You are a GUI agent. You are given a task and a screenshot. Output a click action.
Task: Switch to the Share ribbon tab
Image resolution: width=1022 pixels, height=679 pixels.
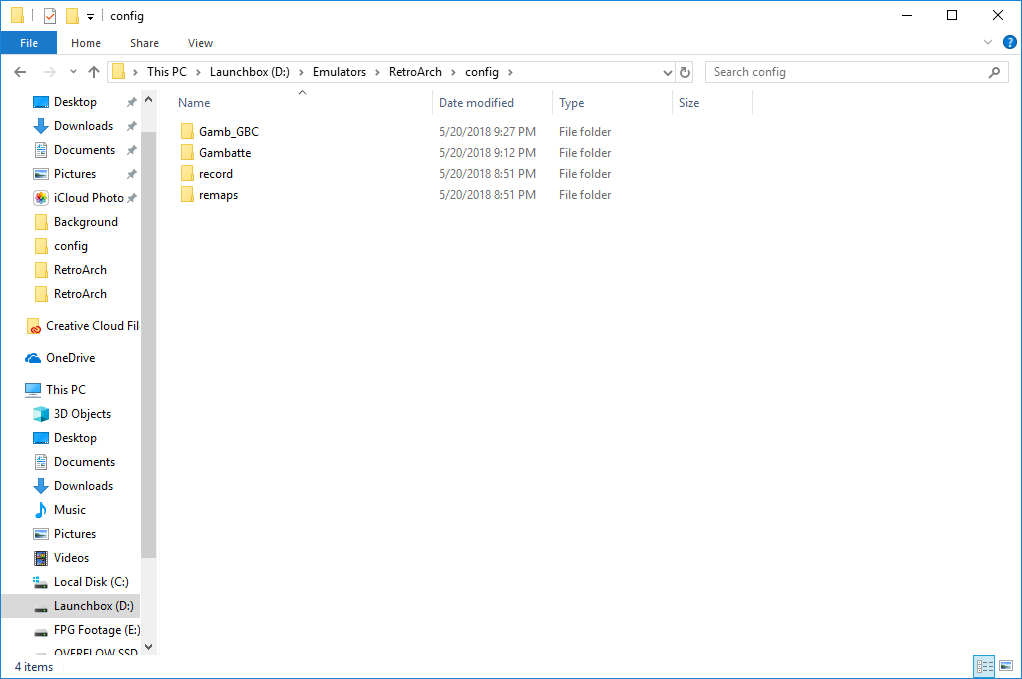pos(144,43)
